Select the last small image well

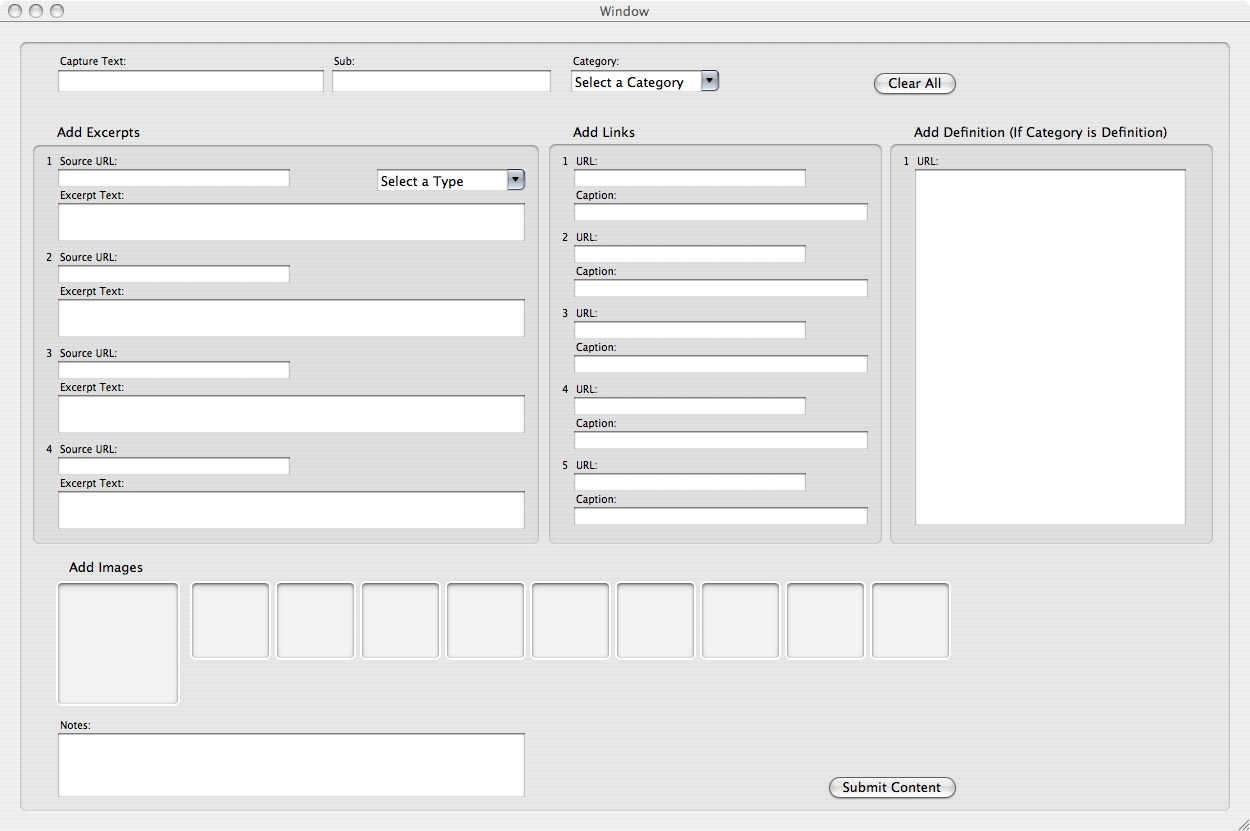coord(910,621)
